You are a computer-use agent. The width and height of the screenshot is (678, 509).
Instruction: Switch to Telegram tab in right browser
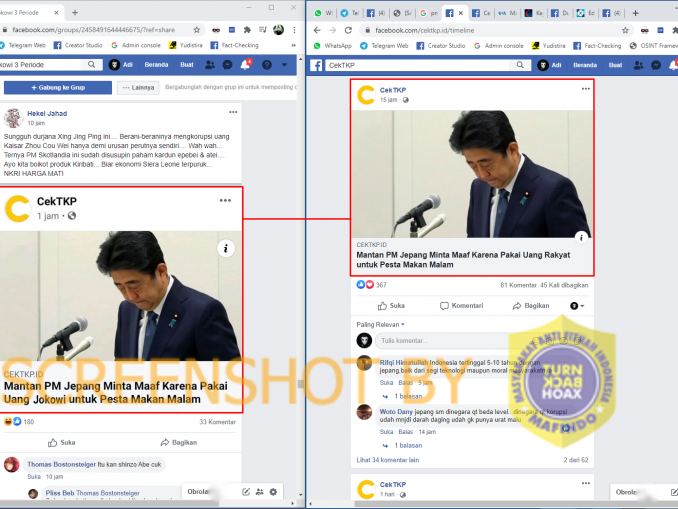pyautogui.click(x=349, y=13)
